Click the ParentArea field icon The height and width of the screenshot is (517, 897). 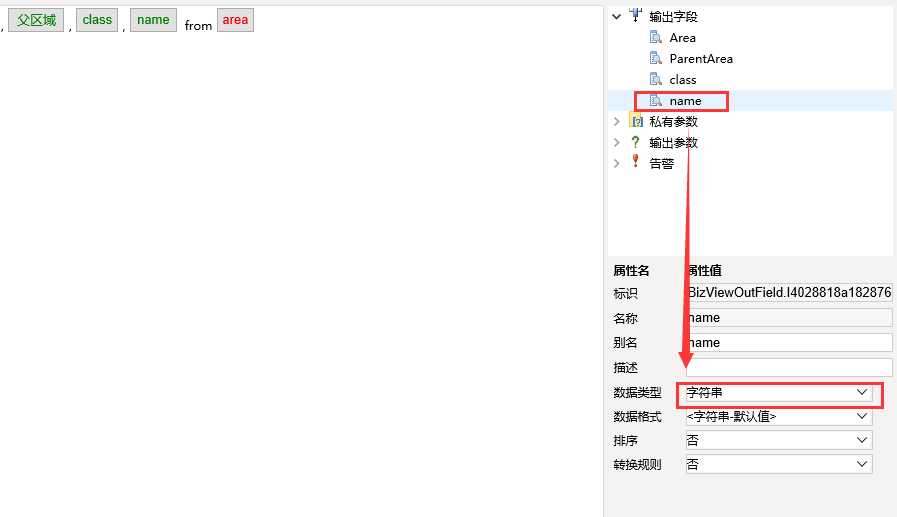click(x=656, y=58)
